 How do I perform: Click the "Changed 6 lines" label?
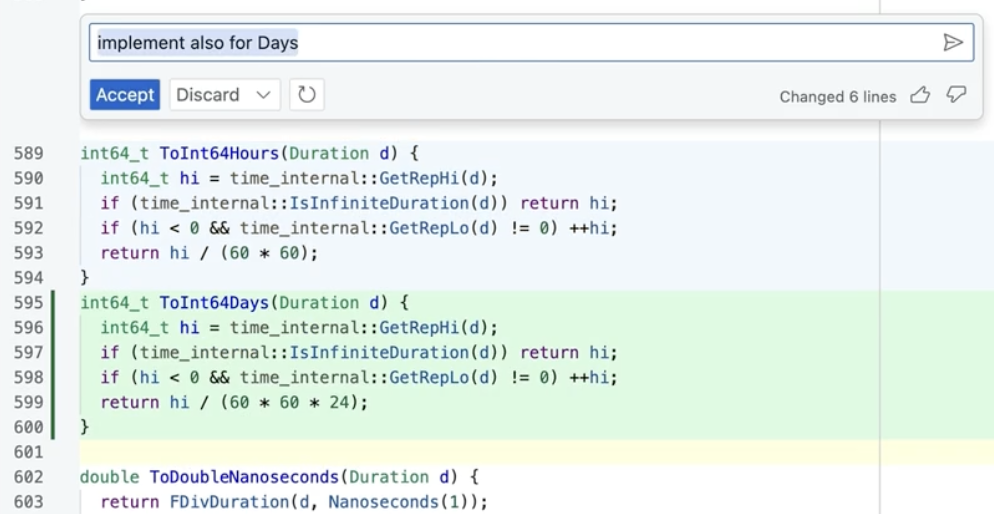(x=838, y=97)
